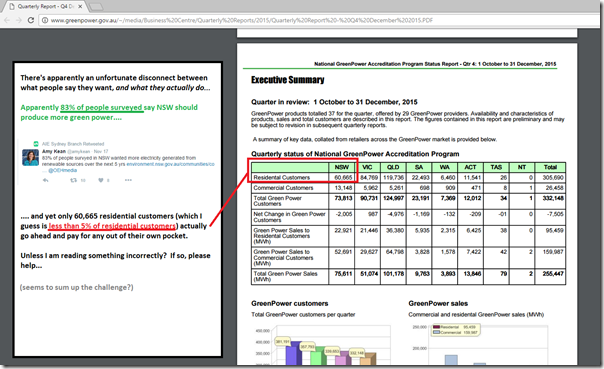Click the Total Green Power Customers row label

pyautogui.click(x=277, y=201)
